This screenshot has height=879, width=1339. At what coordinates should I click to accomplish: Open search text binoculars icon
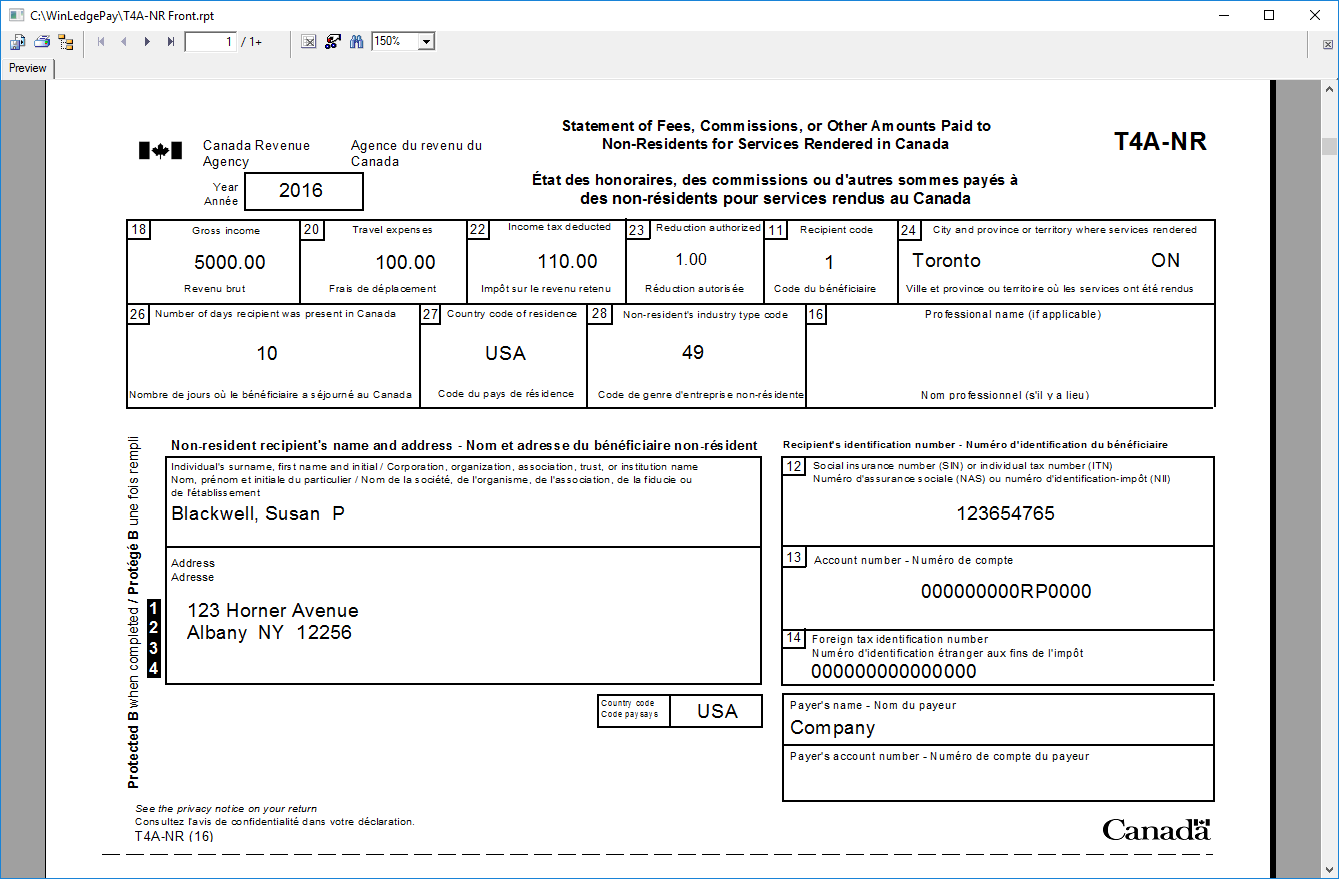(356, 42)
